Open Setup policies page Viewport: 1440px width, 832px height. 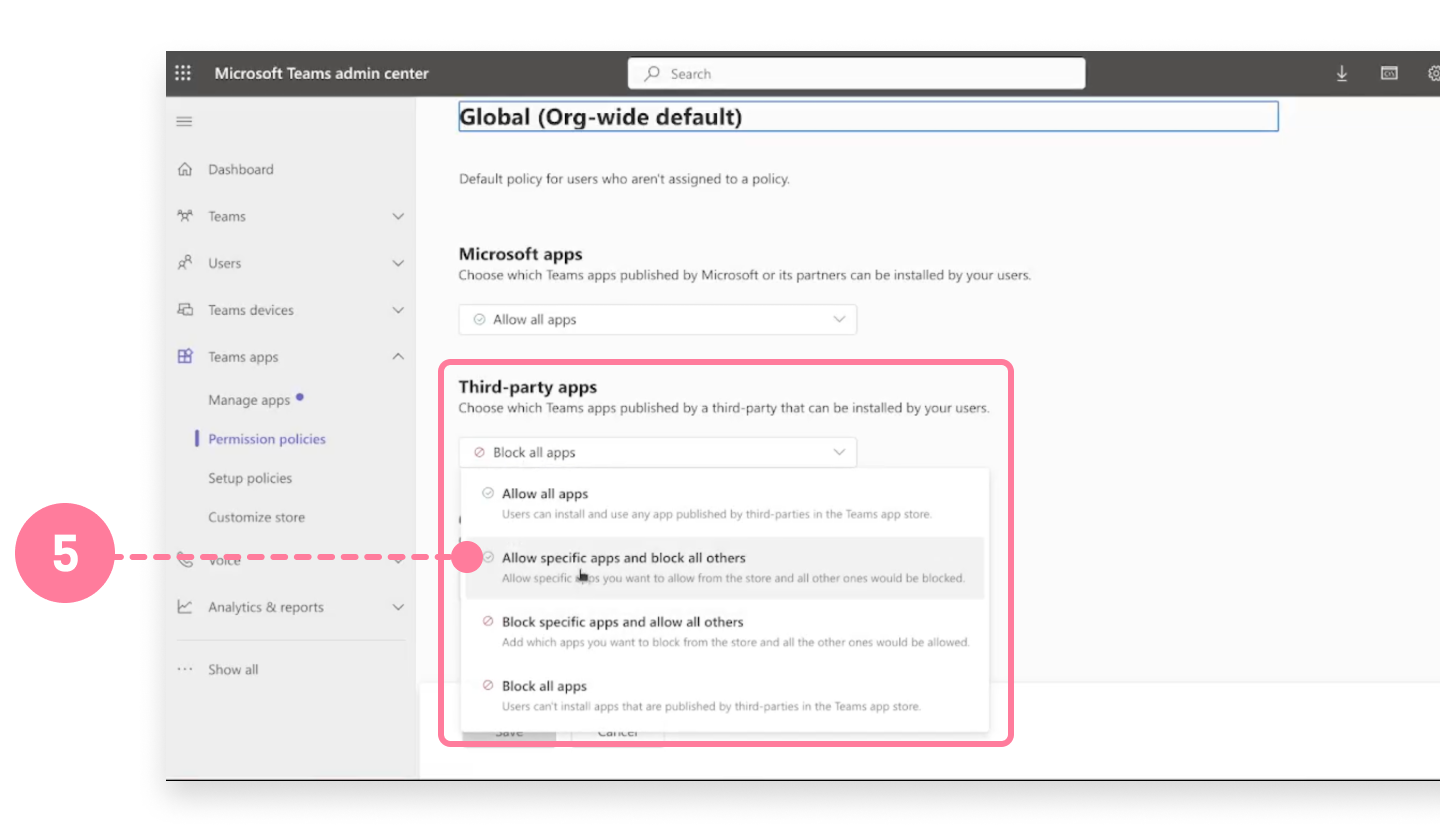pyautogui.click(x=250, y=478)
